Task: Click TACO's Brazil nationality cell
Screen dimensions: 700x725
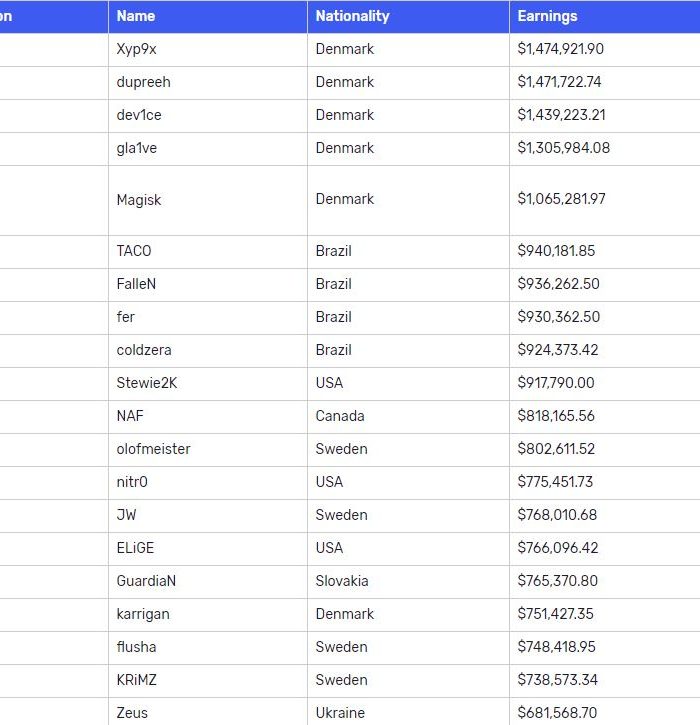Action: 333,251
